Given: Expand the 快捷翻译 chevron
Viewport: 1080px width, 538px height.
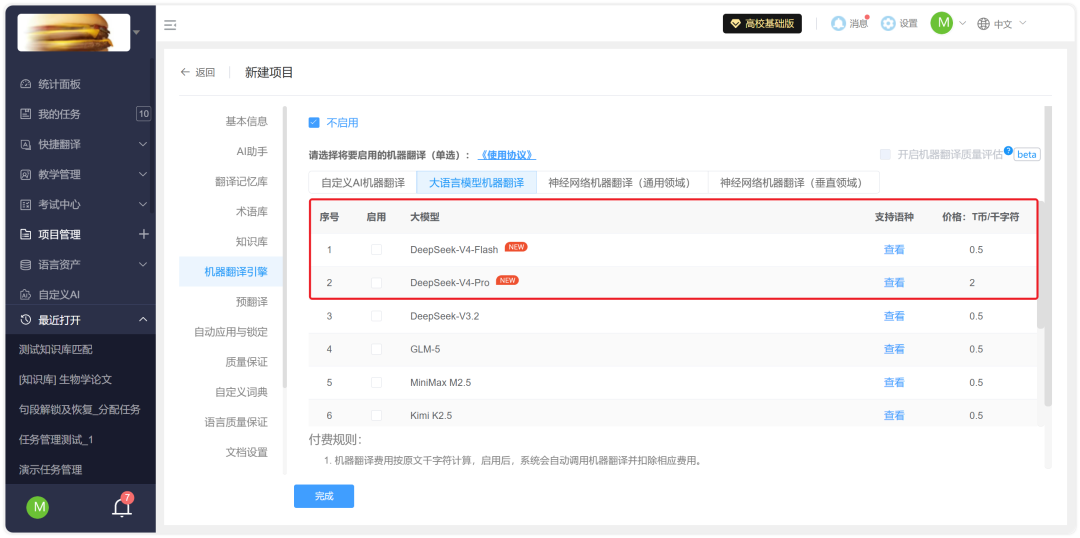Looking at the screenshot, I should point(143,144).
